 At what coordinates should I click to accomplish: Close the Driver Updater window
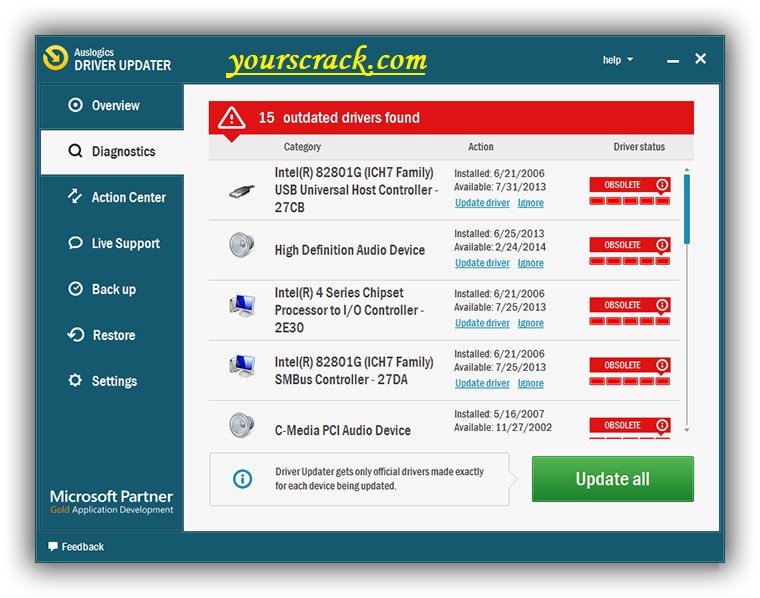point(700,59)
